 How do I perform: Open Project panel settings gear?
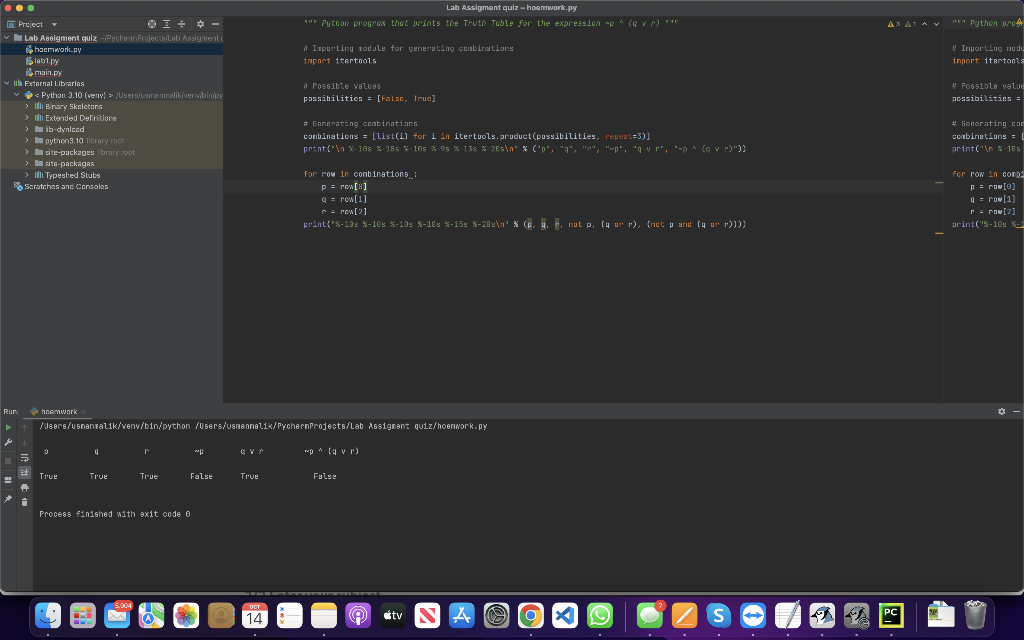pos(200,24)
